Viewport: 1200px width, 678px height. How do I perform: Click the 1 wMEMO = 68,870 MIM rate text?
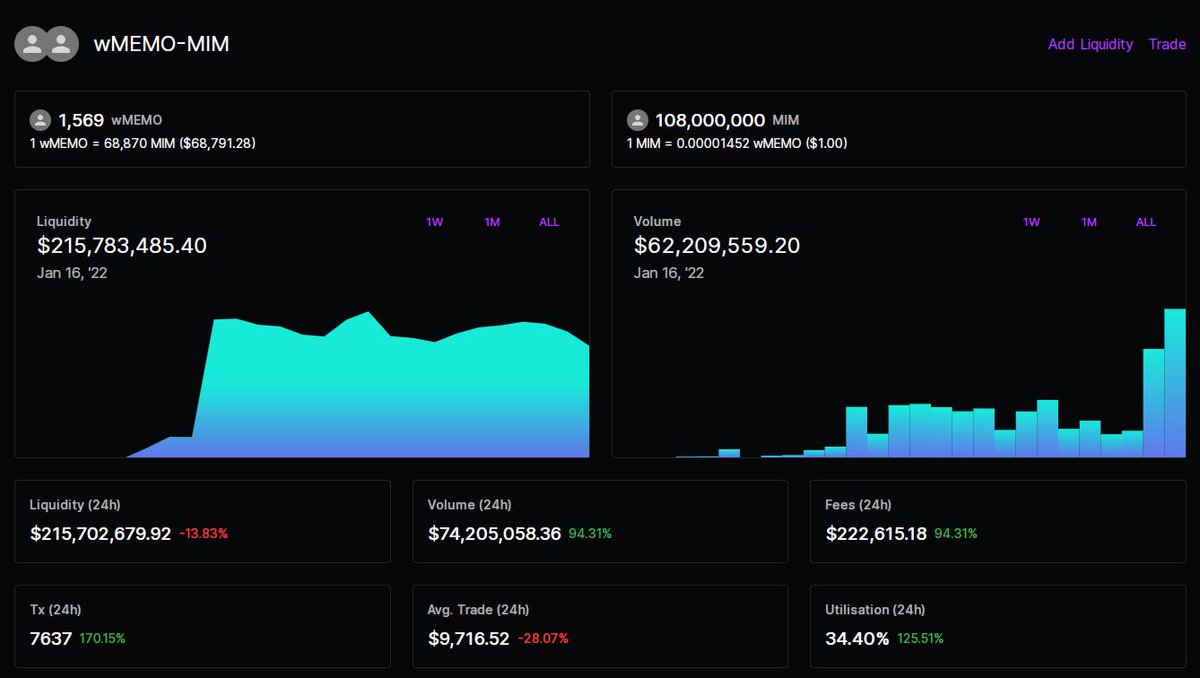coord(143,143)
